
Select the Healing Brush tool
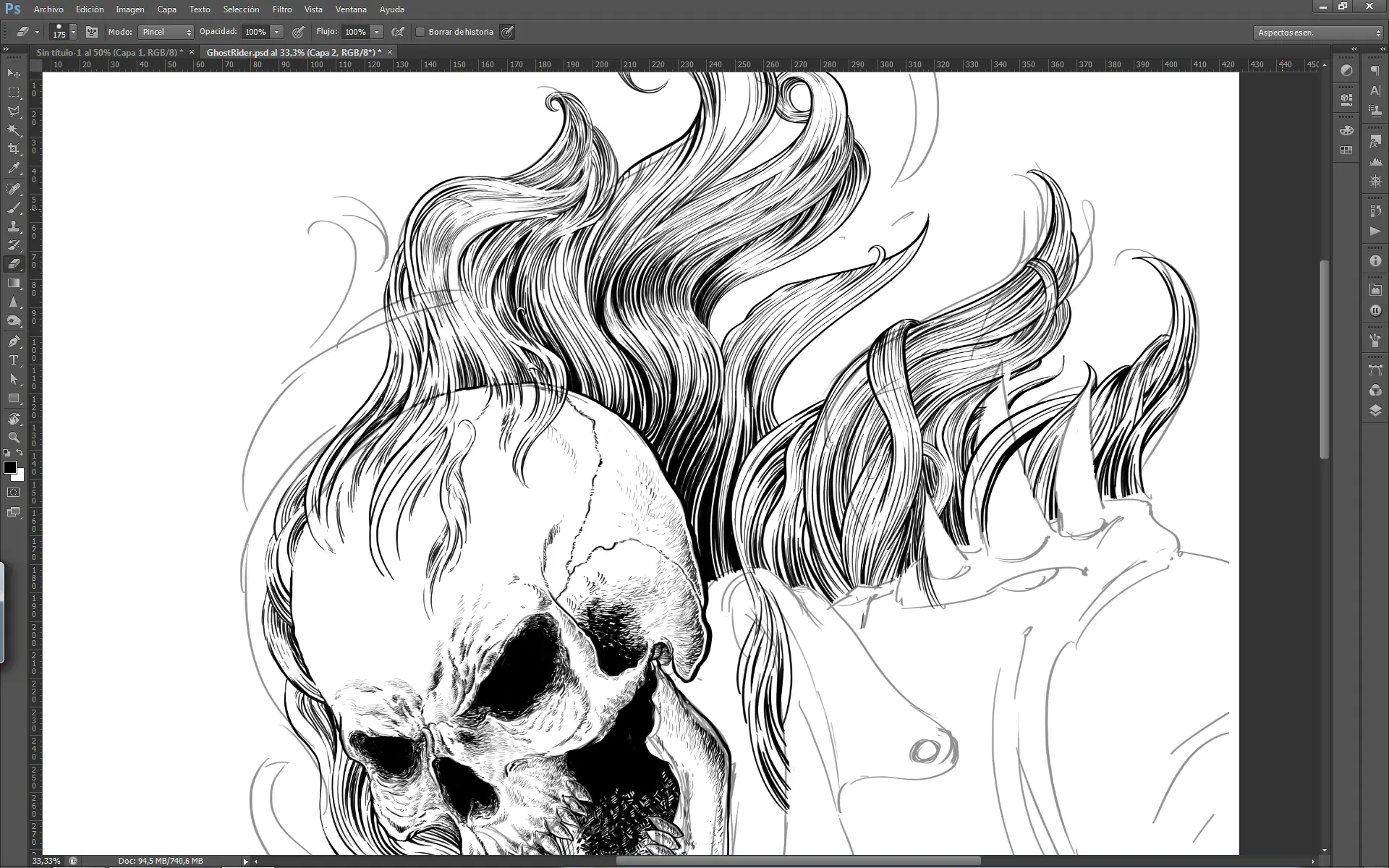click(x=14, y=189)
